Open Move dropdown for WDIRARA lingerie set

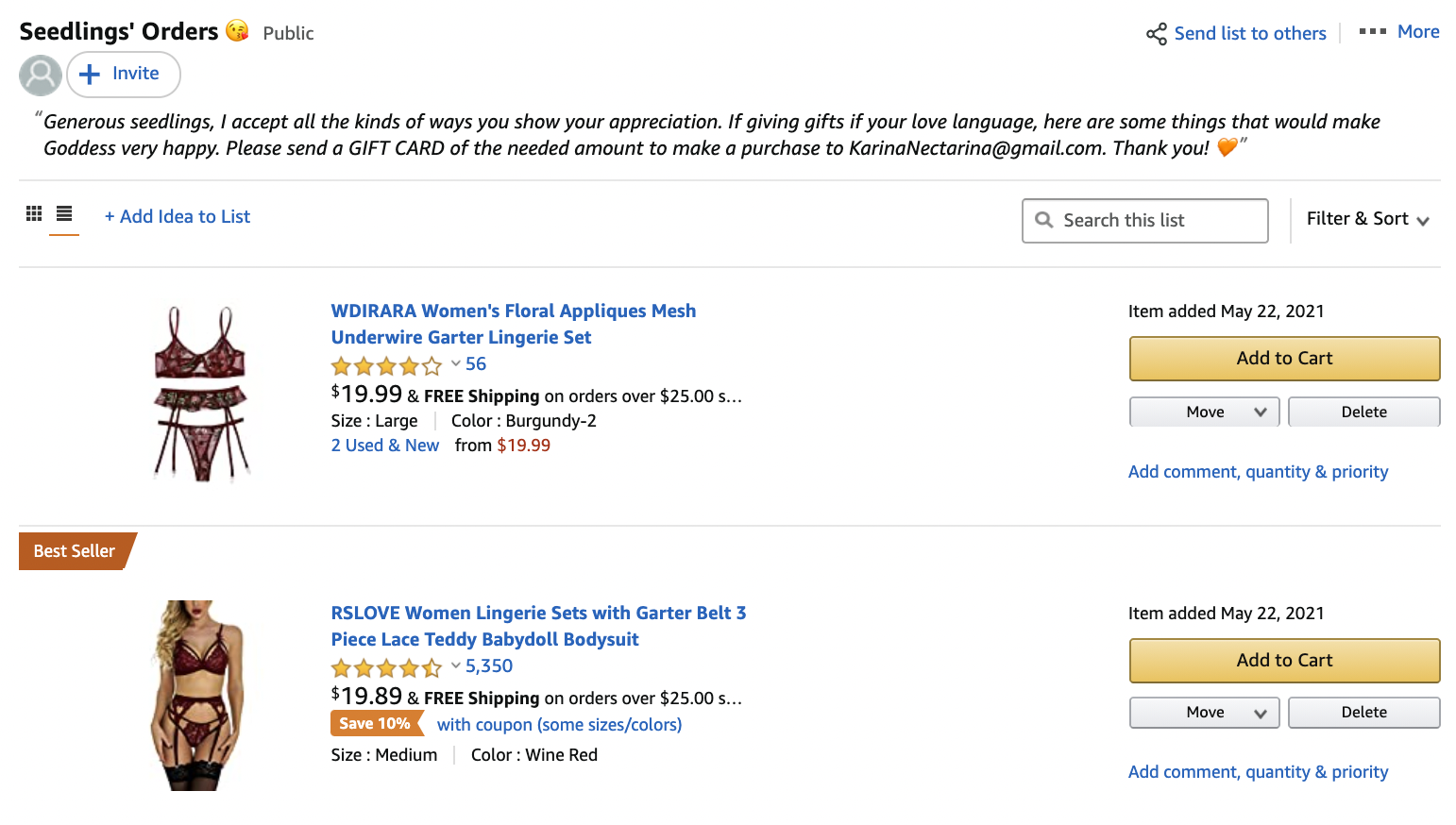click(1204, 412)
